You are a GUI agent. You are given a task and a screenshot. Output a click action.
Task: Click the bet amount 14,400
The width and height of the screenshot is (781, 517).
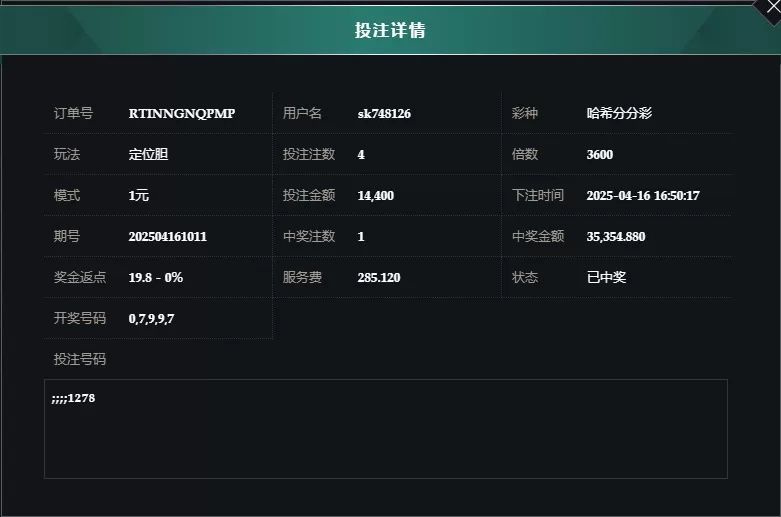(x=375, y=196)
